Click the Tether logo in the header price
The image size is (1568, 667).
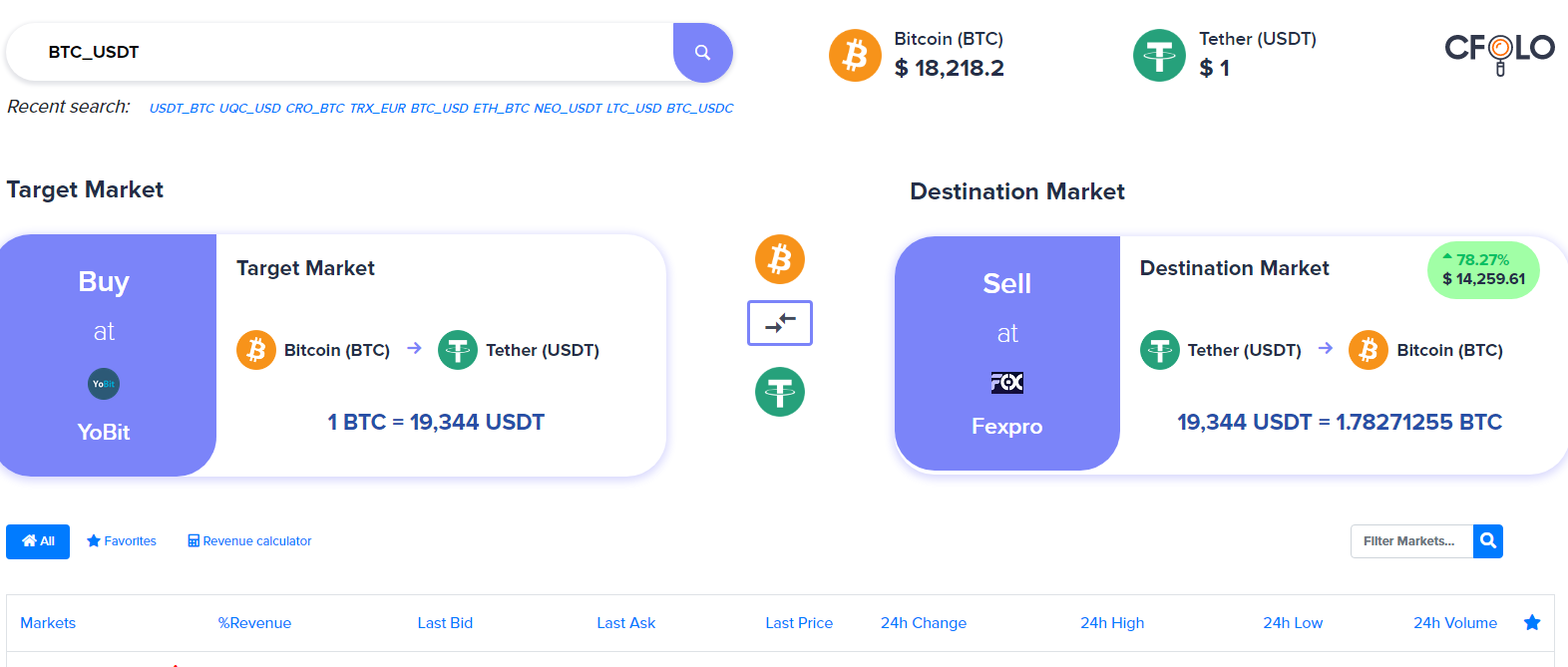pyautogui.click(x=1159, y=55)
